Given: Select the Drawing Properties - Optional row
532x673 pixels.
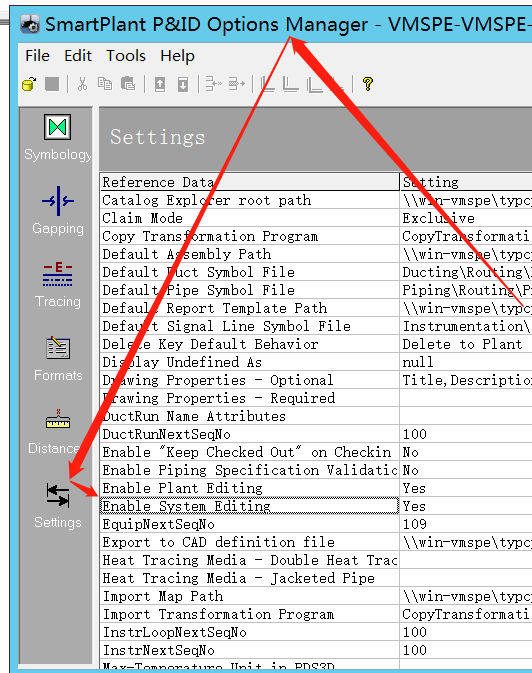Looking at the screenshot, I should pyautogui.click(x=249, y=381).
